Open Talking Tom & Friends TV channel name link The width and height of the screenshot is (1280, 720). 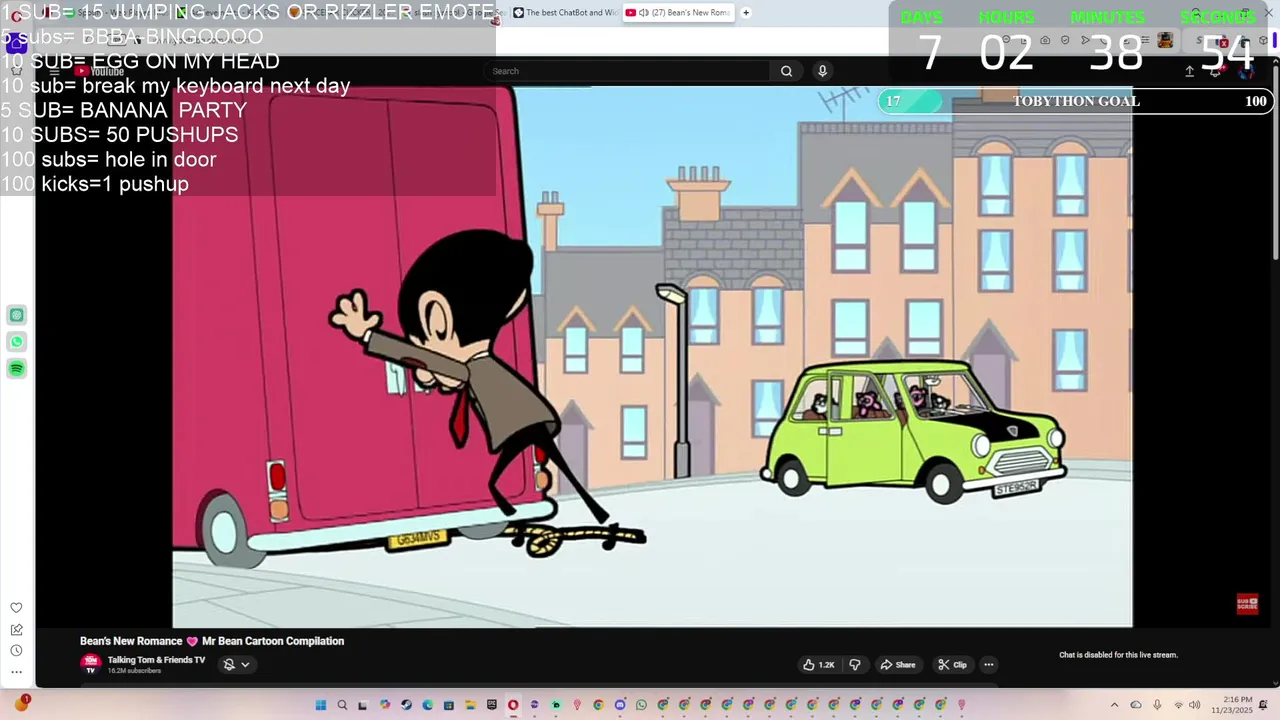(x=156, y=660)
